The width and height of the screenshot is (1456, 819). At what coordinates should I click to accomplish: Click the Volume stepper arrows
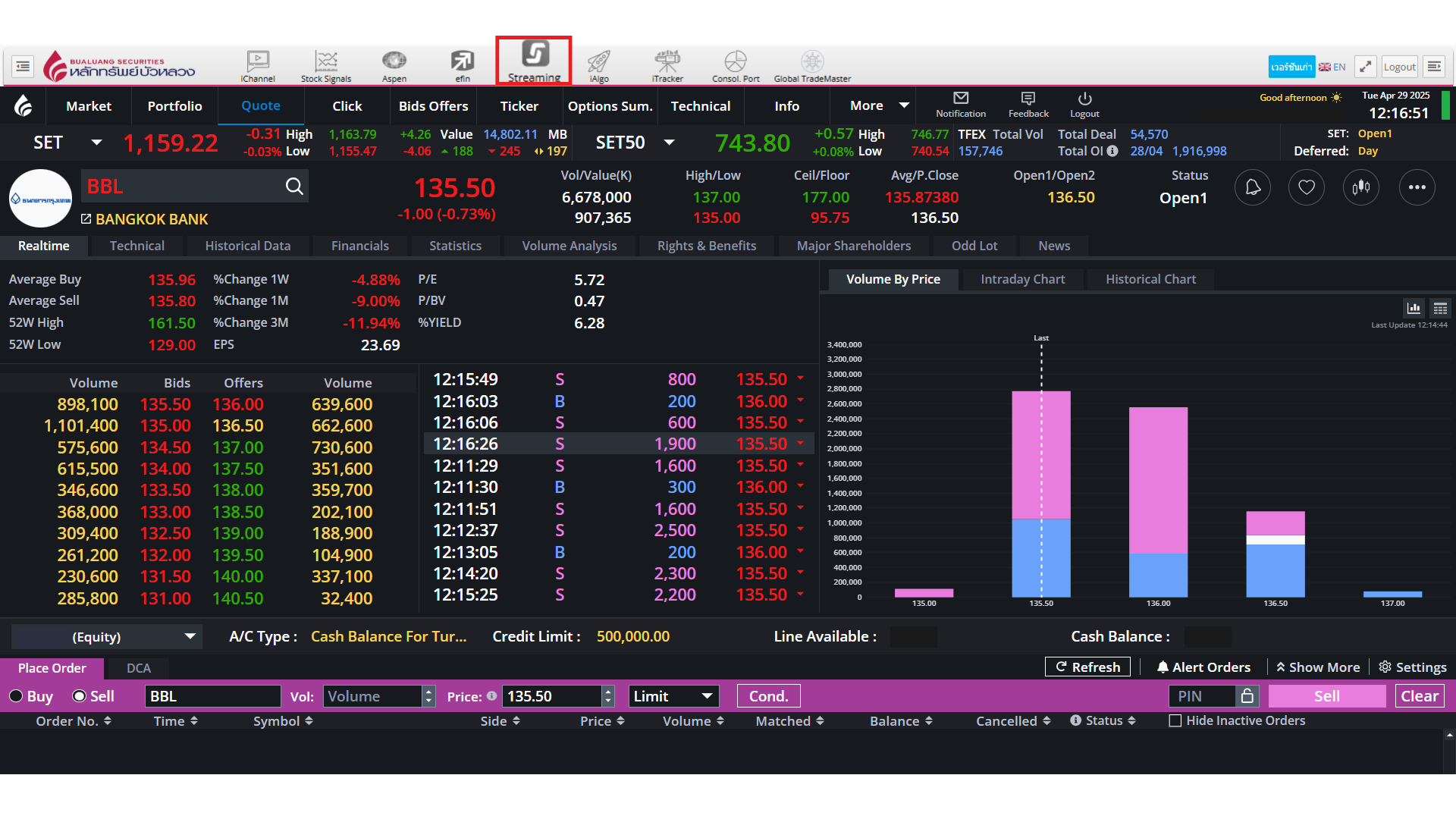pos(429,696)
